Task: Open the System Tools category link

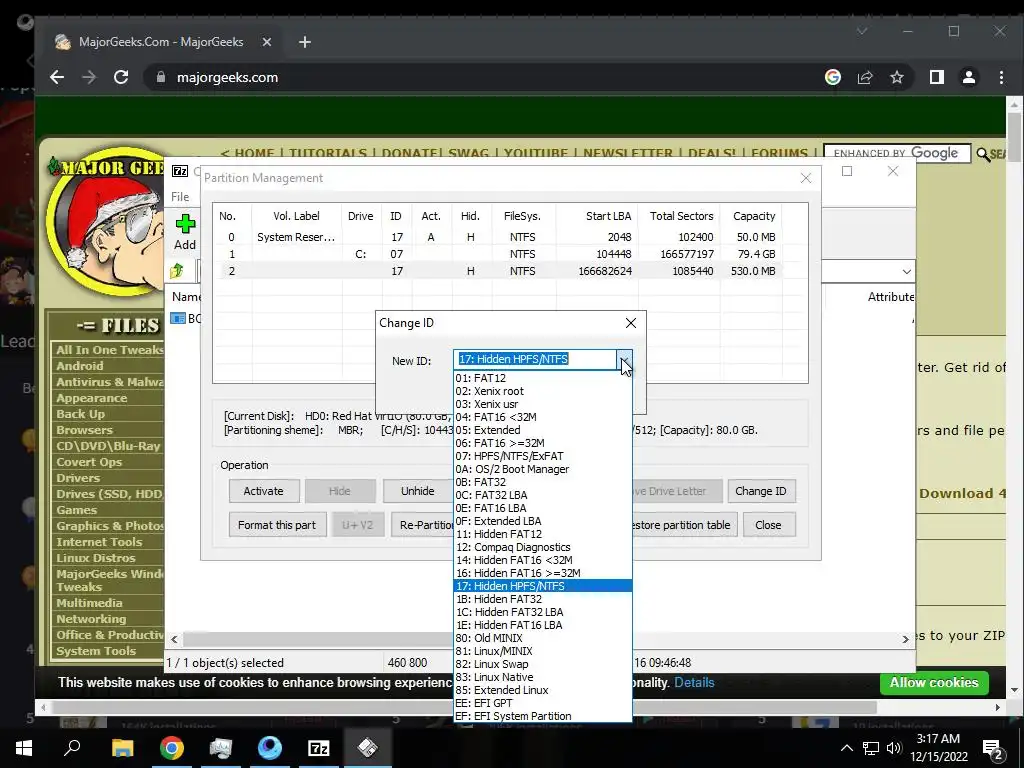Action: [x=96, y=651]
